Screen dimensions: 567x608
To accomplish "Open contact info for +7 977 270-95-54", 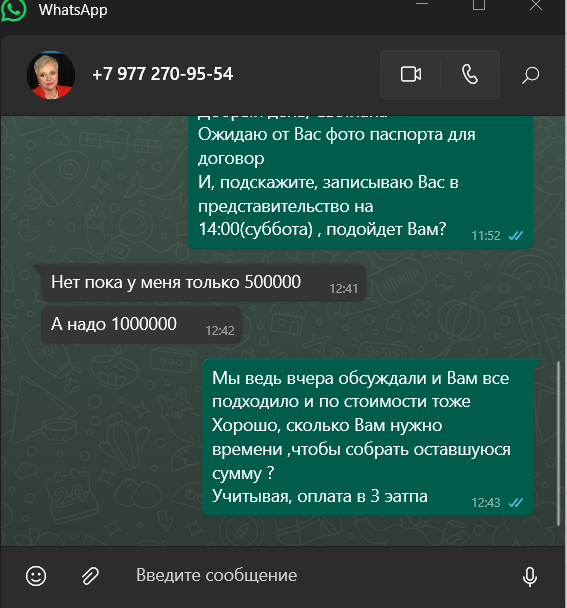I will tap(162, 74).
